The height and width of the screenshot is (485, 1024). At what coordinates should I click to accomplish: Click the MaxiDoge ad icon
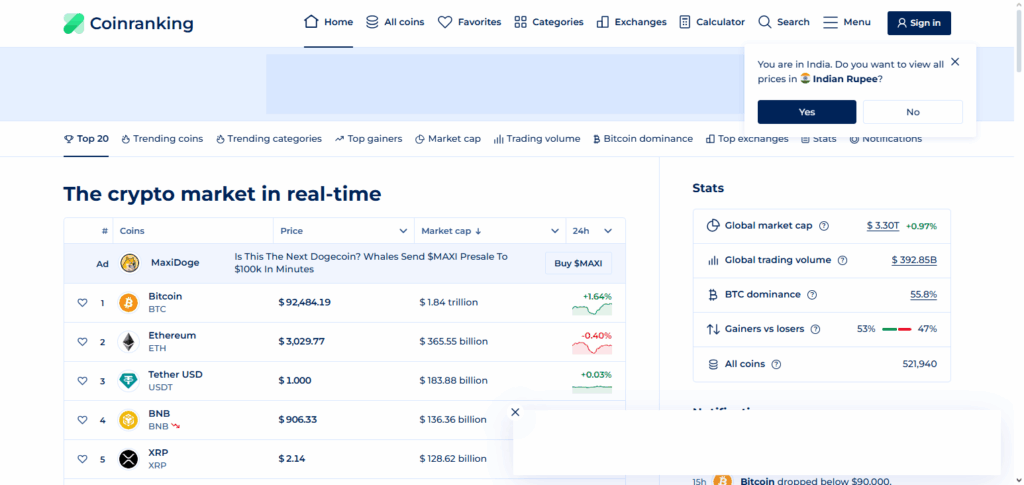(x=130, y=263)
